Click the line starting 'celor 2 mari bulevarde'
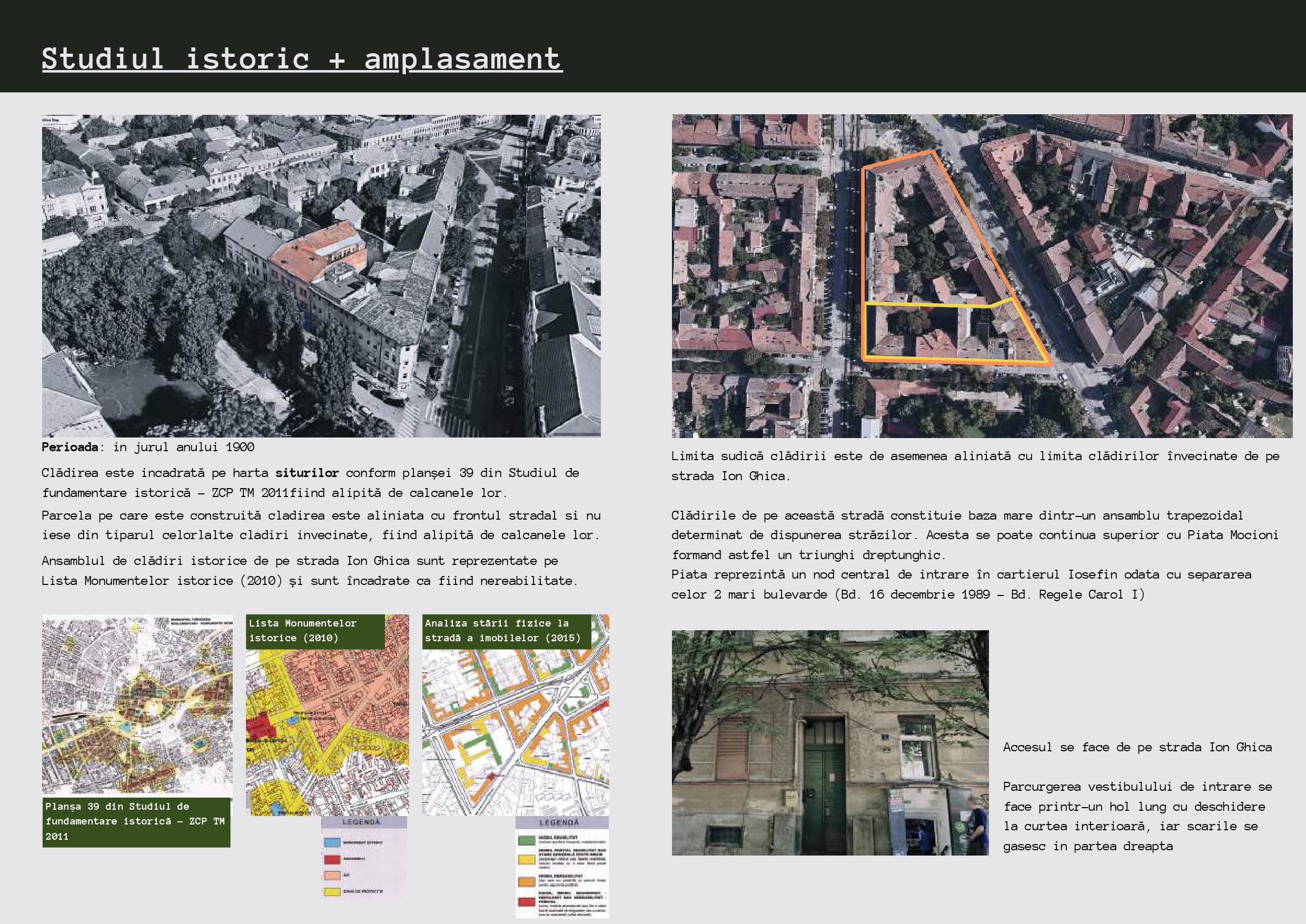1306x924 pixels. pyautogui.click(x=908, y=594)
